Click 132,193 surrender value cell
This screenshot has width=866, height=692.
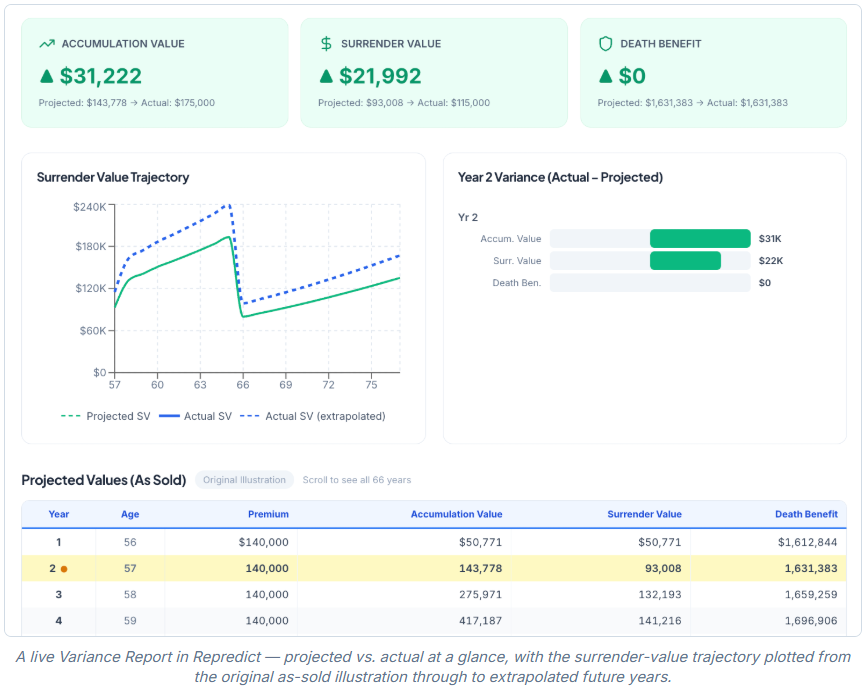[659, 595]
